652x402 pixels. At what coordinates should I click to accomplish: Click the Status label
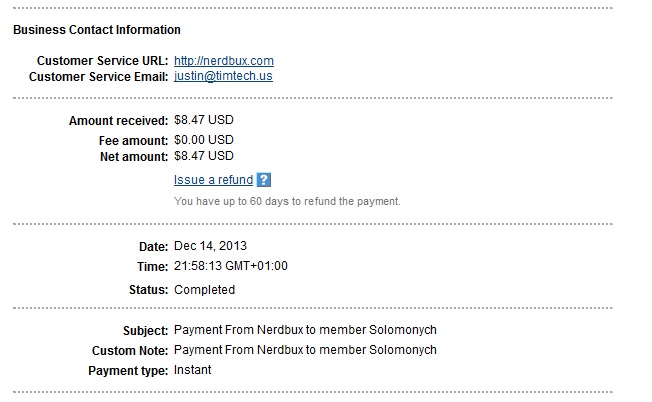[148, 290]
